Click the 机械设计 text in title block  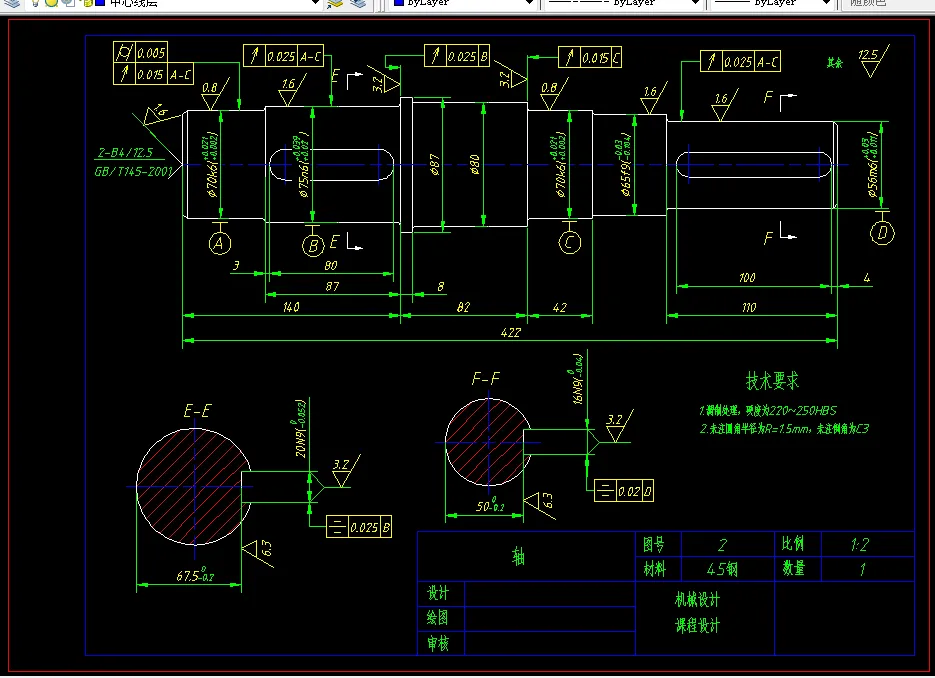697,599
